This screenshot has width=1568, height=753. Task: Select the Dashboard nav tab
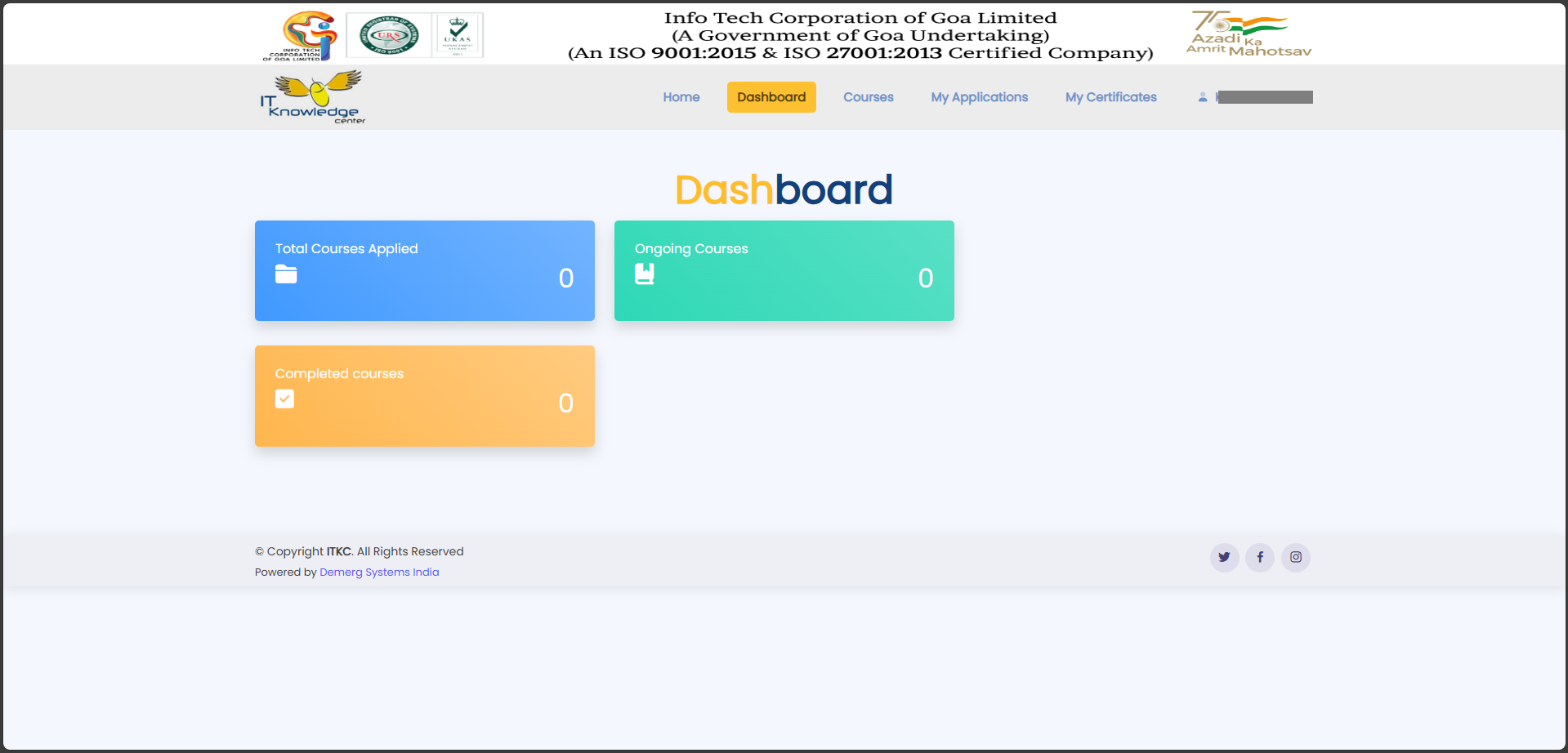coord(771,97)
